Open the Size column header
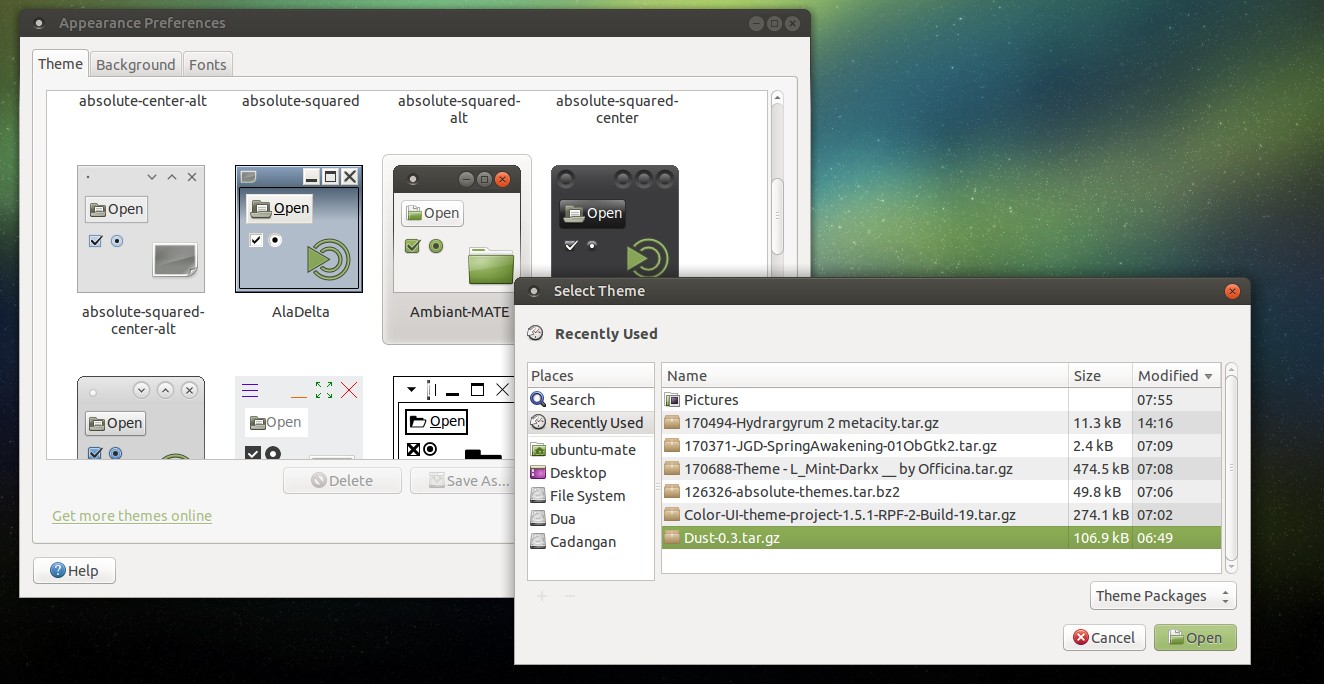The image size is (1324, 684). coord(1089,375)
